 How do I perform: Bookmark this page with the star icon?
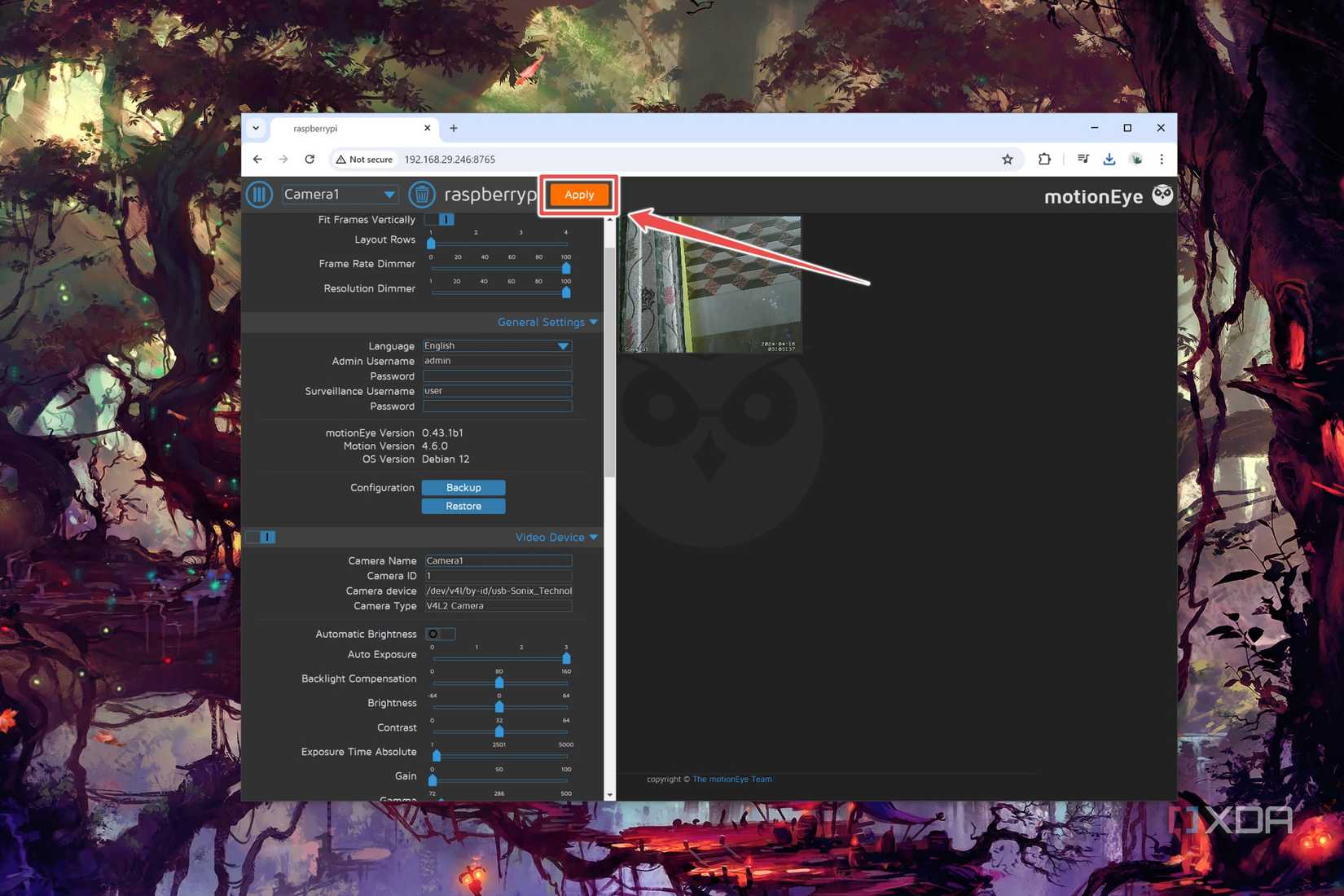tap(1008, 160)
